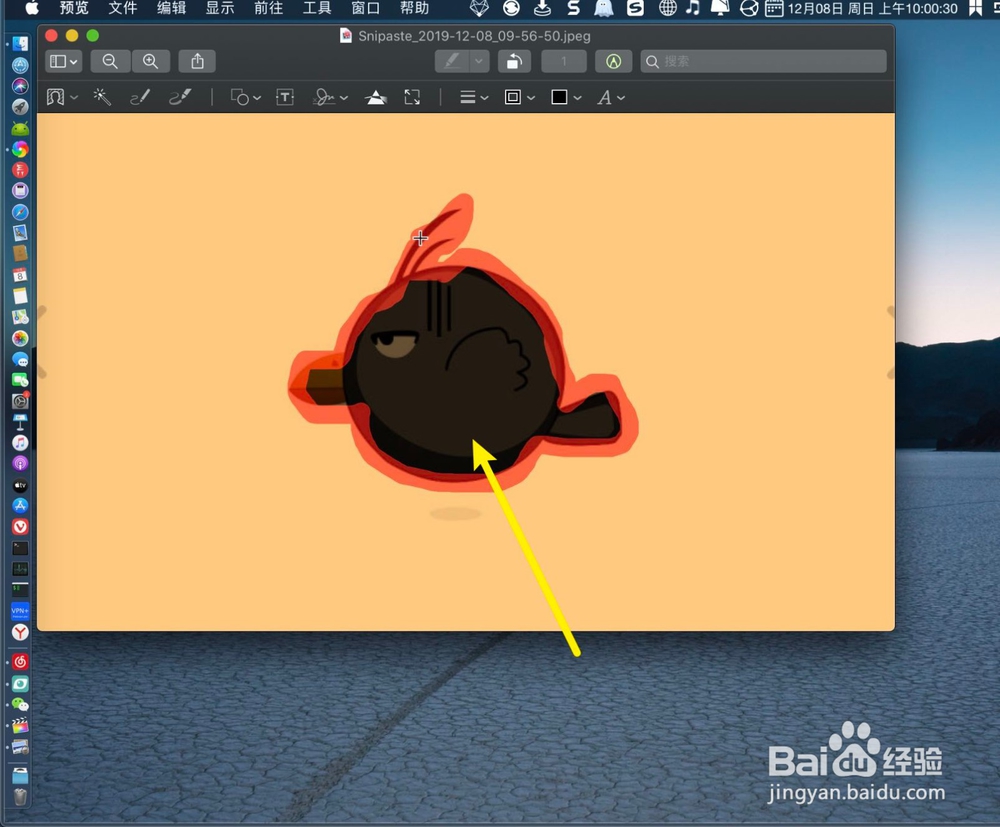
Task: Open the black Fill Color swatch
Action: click(x=559, y=97)
